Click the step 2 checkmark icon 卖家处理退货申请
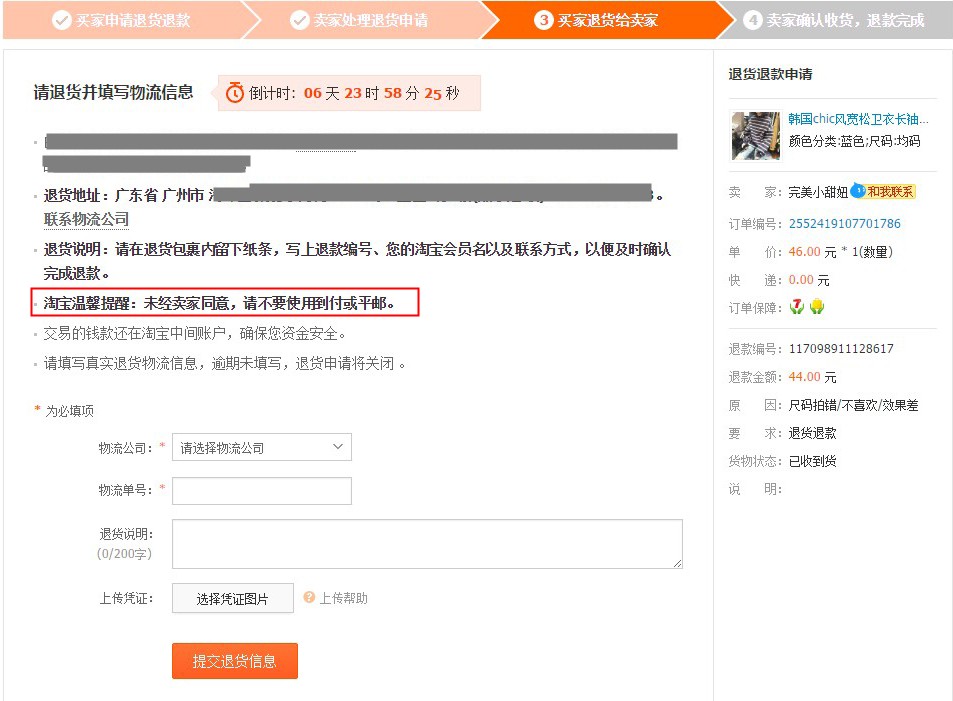 299,20
